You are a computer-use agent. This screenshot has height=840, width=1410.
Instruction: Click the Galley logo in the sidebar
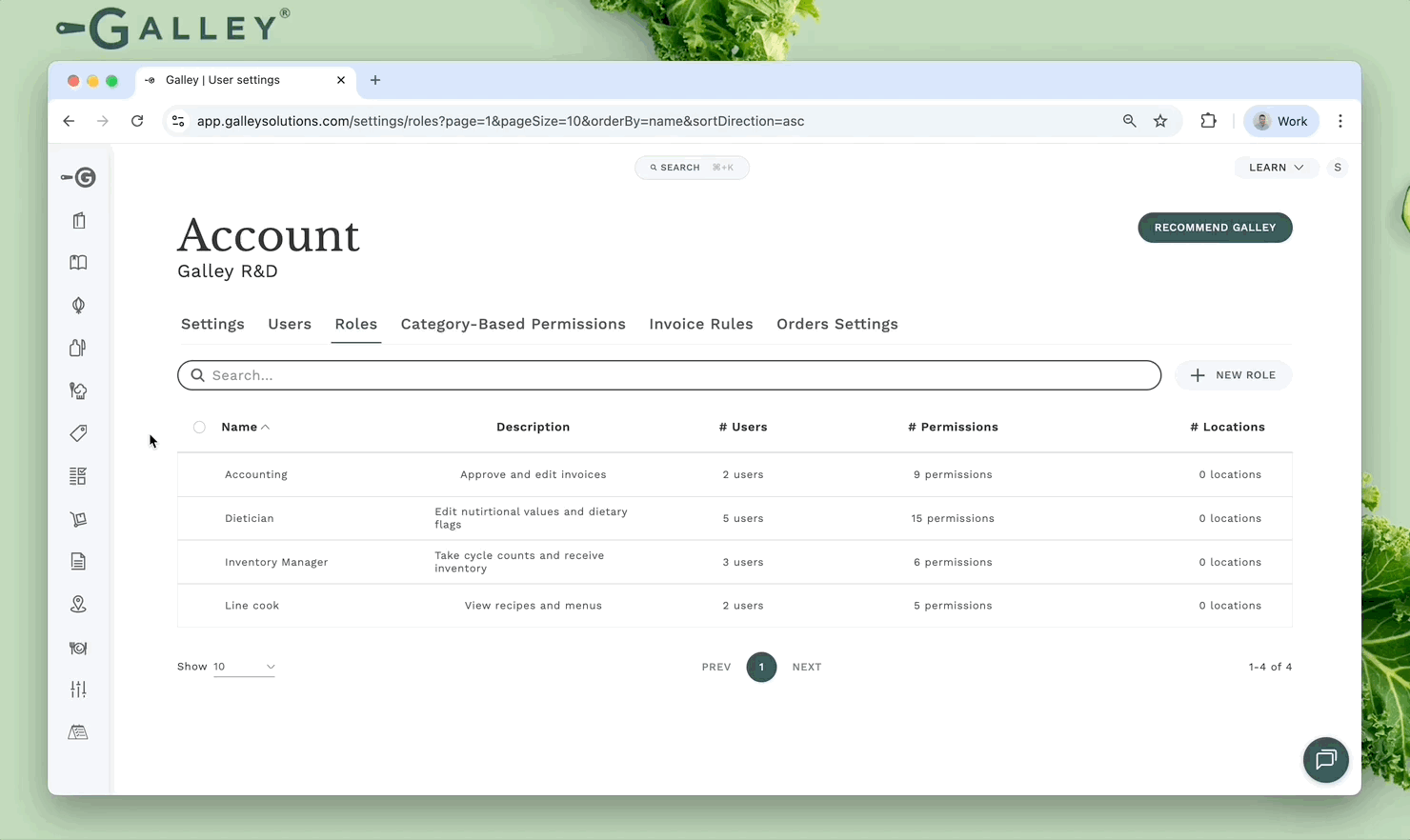[x=78, y=177]
